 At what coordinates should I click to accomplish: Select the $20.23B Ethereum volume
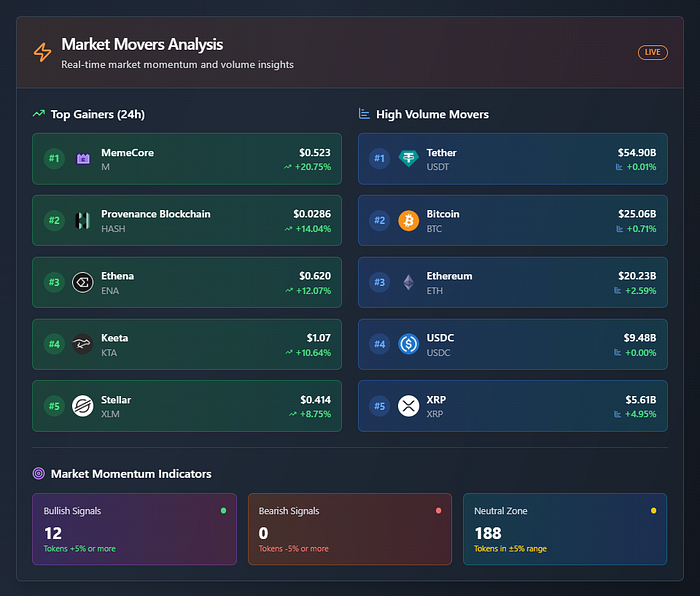(x=637, y=276)
